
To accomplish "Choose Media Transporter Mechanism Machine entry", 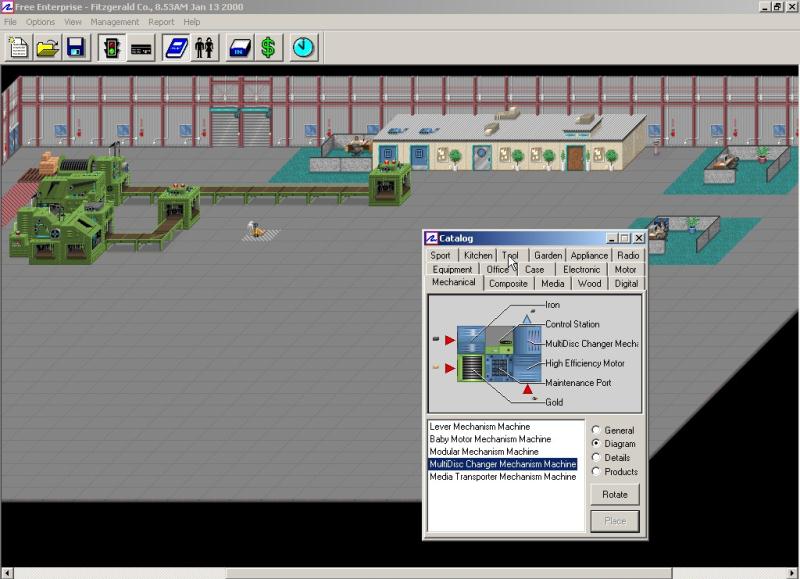I will pos(502,477).
